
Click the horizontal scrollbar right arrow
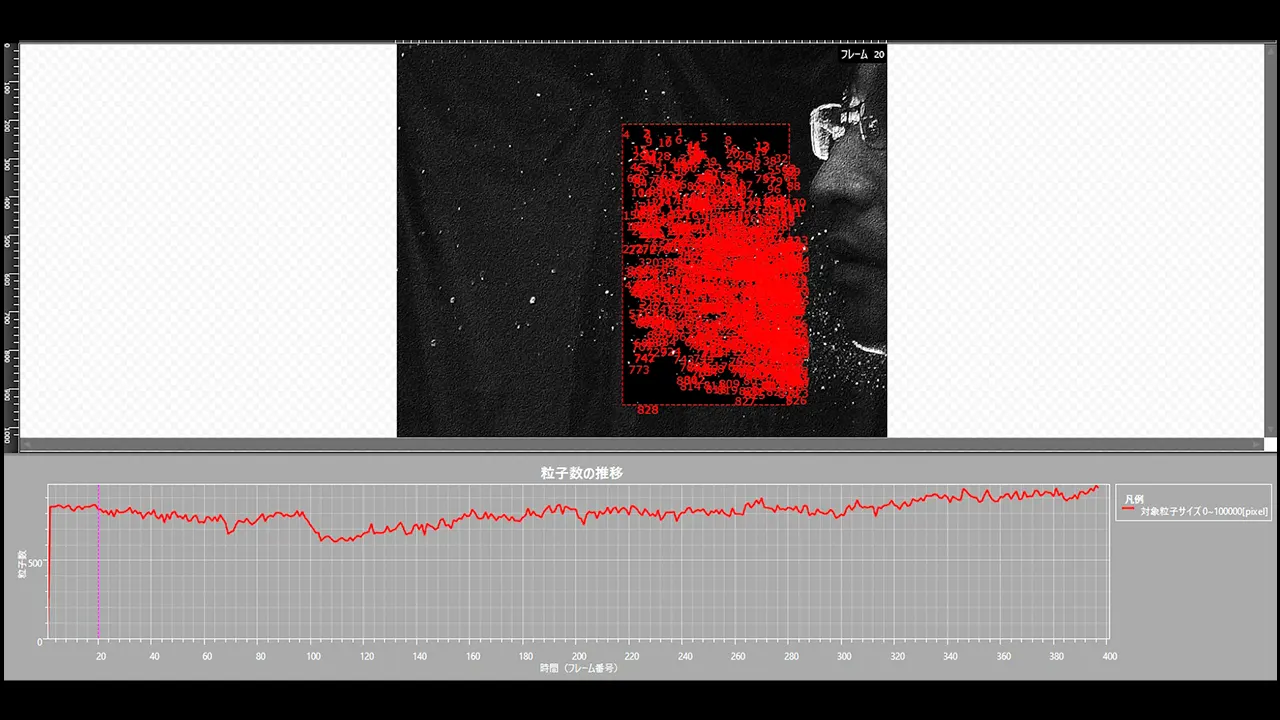(1258, 444)
